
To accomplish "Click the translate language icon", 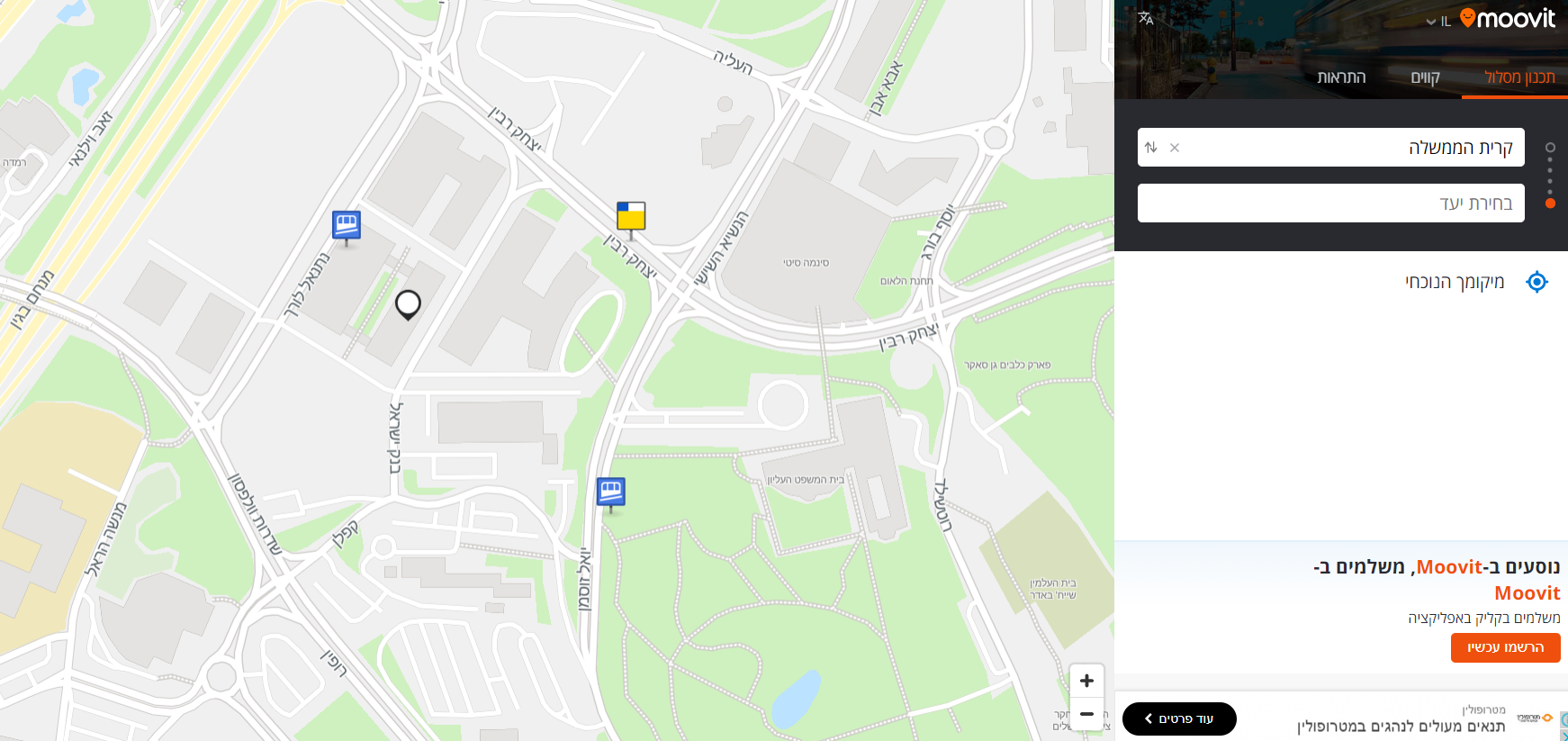I will click(1146, 18).
